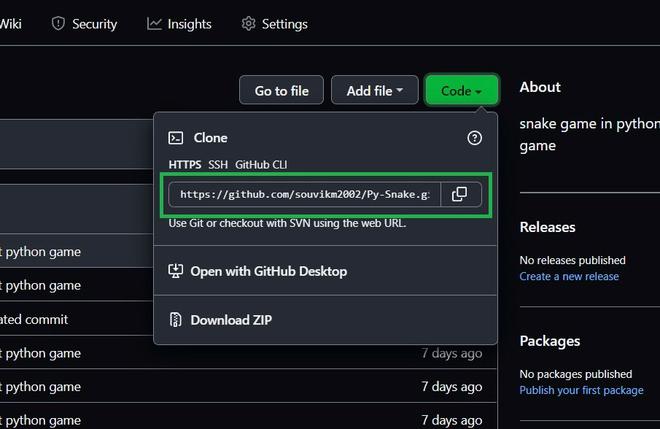The width and height of the screenshot is (660, 429).
Task: Click Go to file button
Action: (281, 90)
